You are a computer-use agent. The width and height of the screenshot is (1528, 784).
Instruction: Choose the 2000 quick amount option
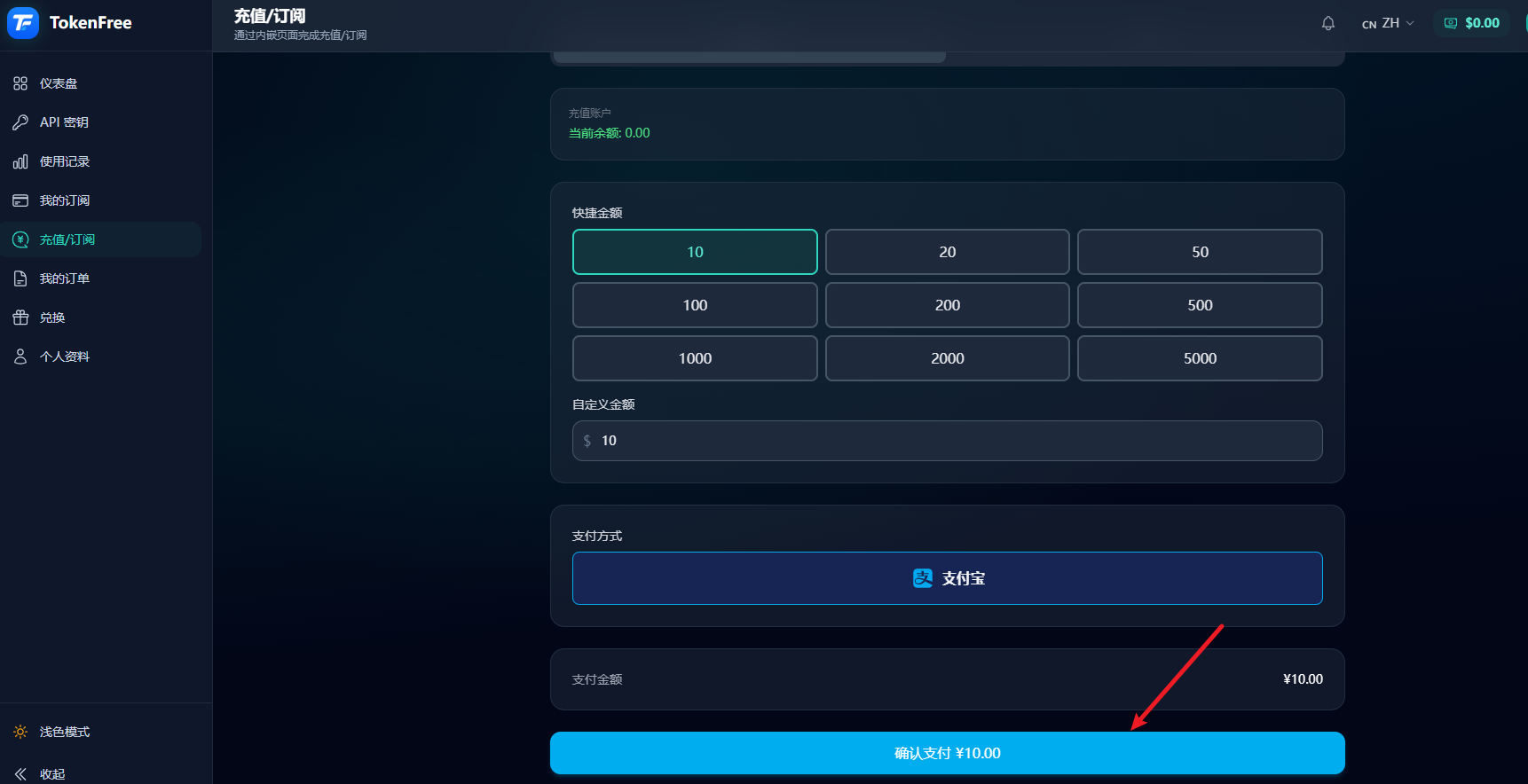(x=947, y=358)
